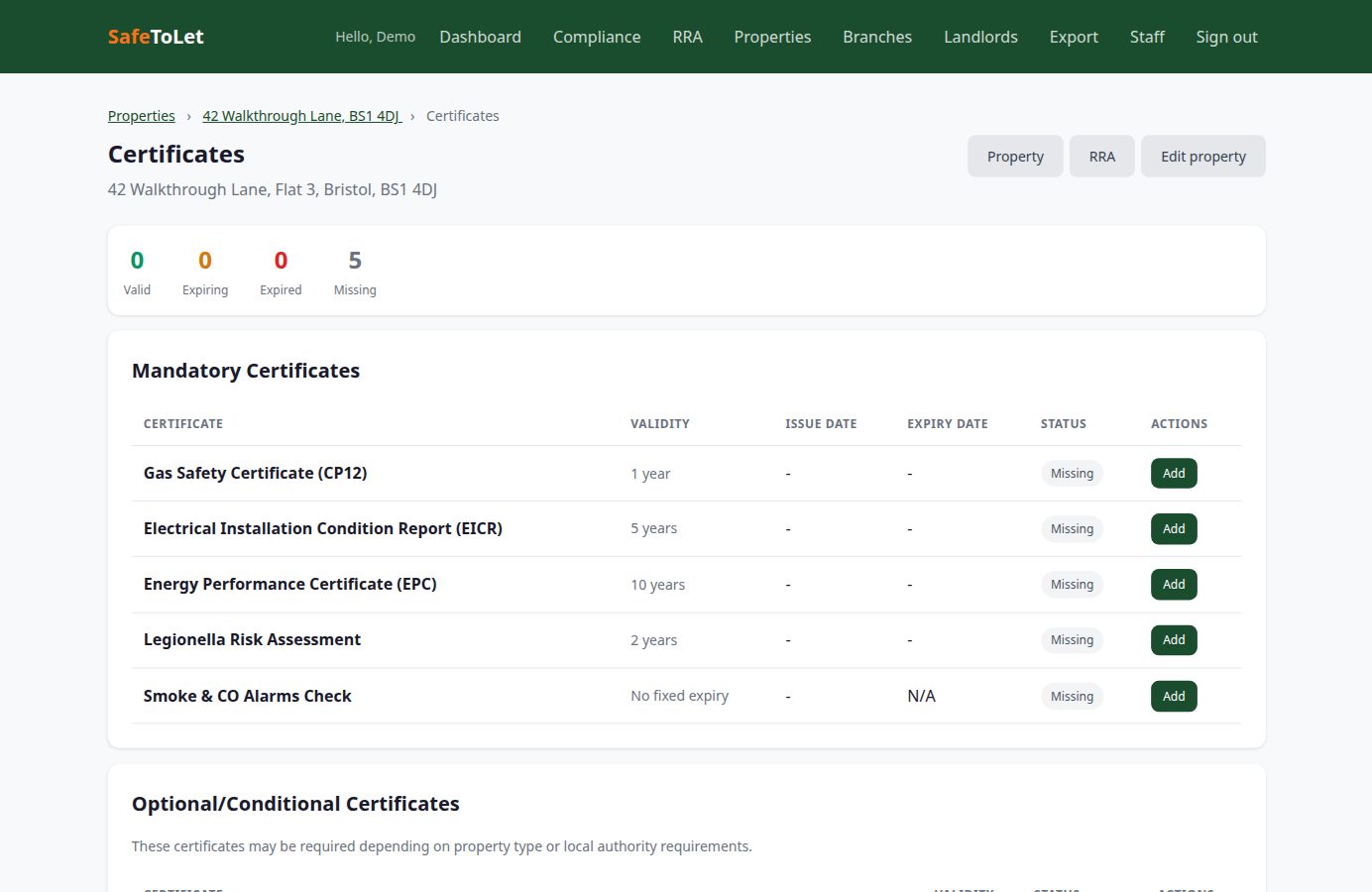
Task: Add the EICR certificate
Action: [x=1174, y=529]
